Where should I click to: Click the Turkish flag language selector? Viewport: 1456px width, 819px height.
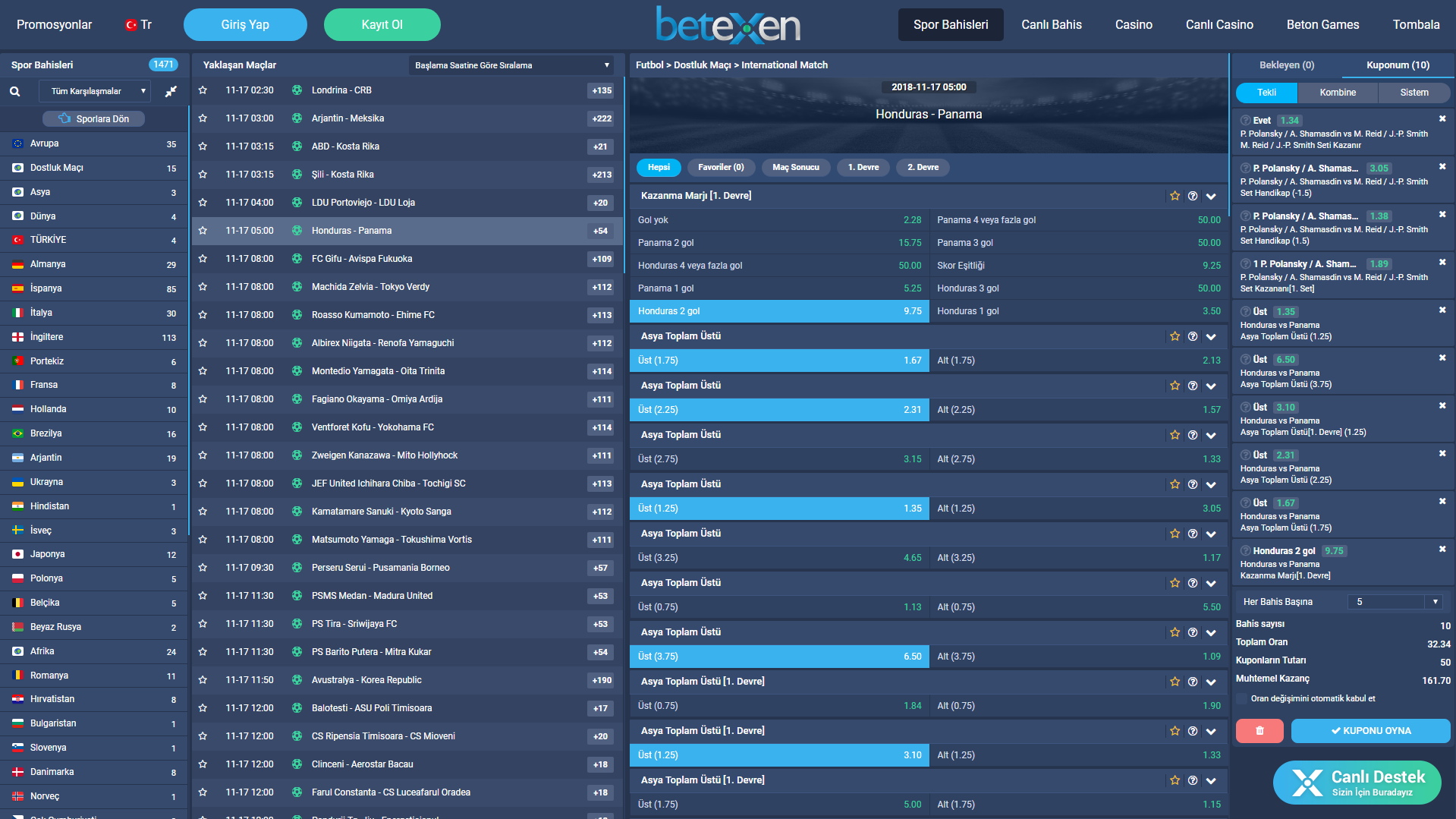[x=137, y=25]
